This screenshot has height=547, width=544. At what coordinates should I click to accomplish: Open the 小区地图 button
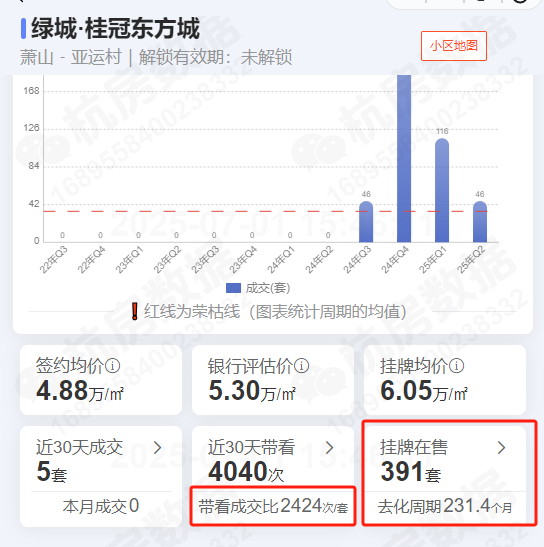click(454, 46)
